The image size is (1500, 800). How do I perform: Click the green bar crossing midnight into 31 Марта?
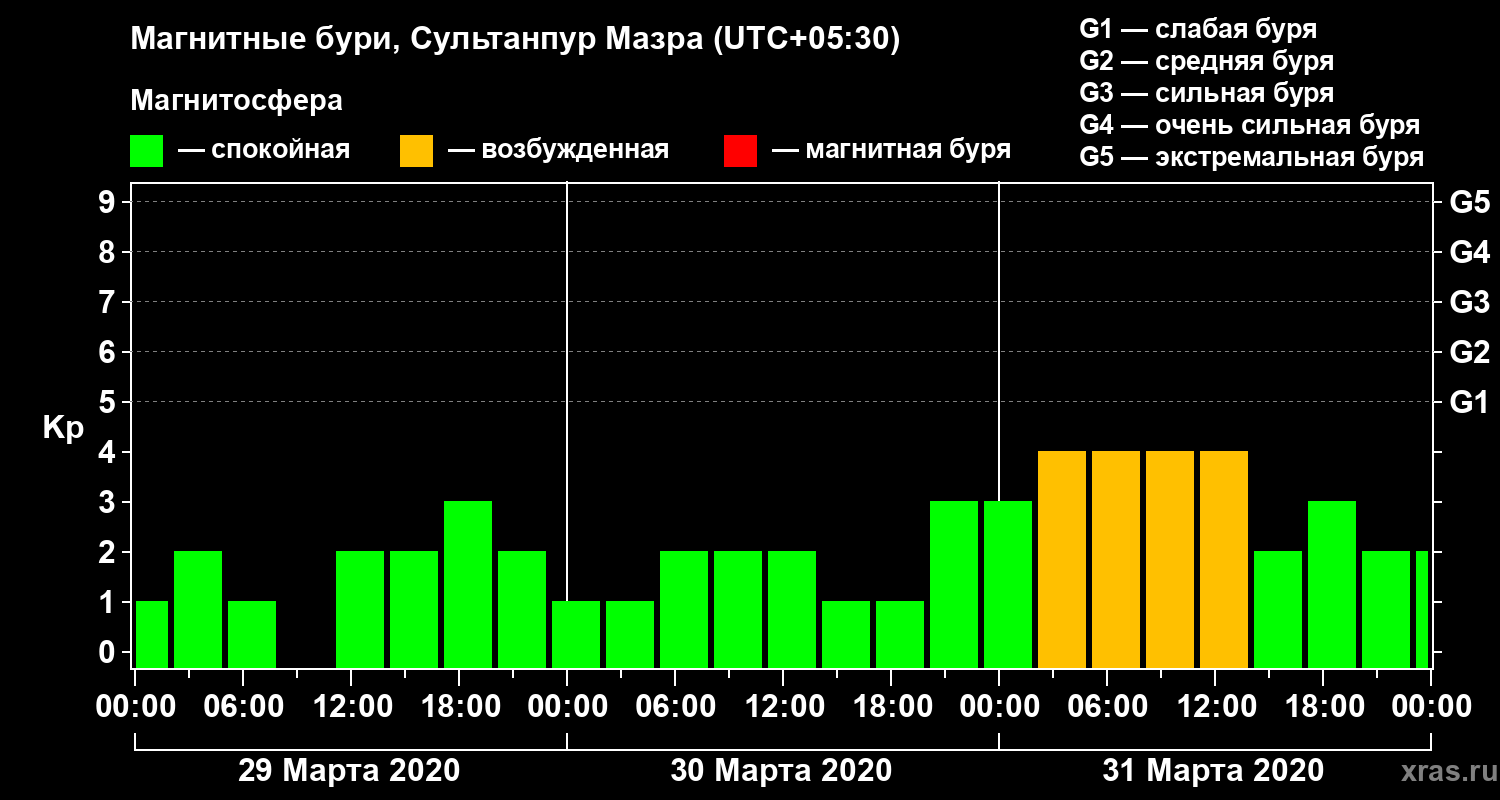[1008, 584]
